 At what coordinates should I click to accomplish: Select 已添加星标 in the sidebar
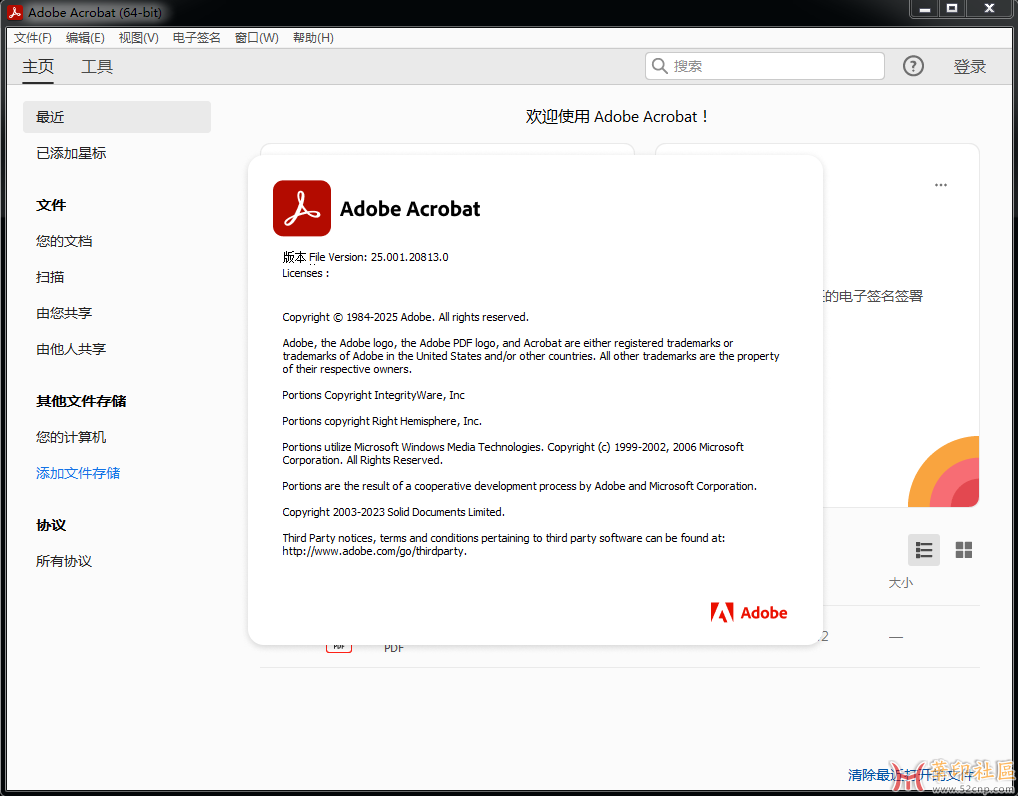pyautogui.click(x=71, y=153)
